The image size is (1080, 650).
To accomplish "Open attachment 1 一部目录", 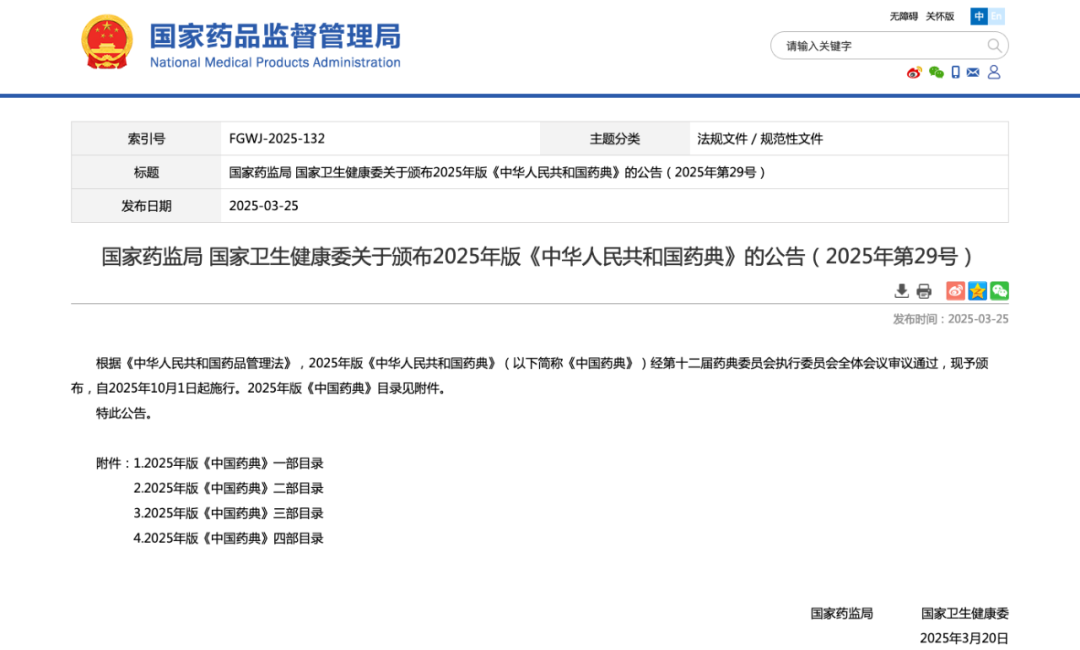I will pos(229,463).
